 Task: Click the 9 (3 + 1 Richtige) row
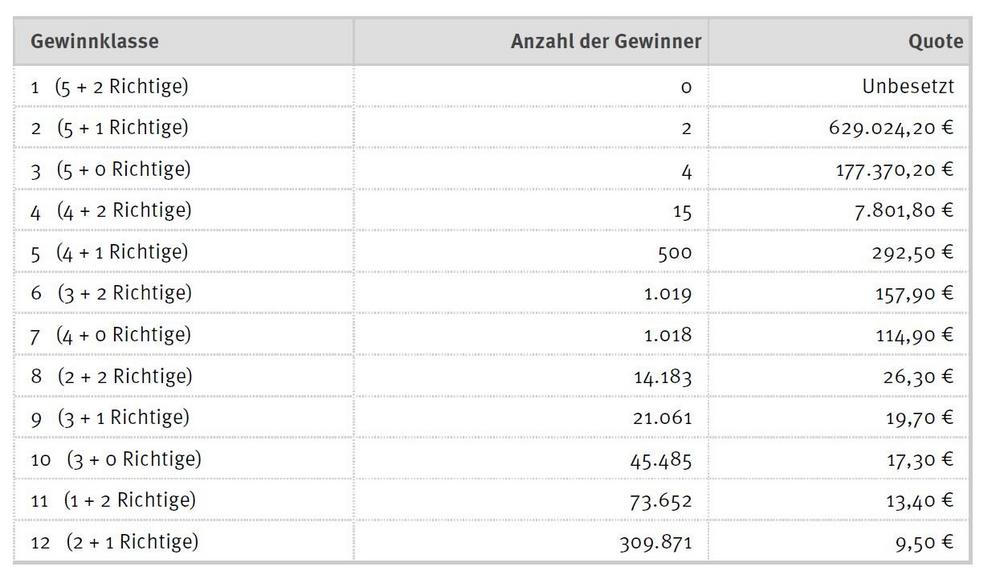(x=490, y=418)
